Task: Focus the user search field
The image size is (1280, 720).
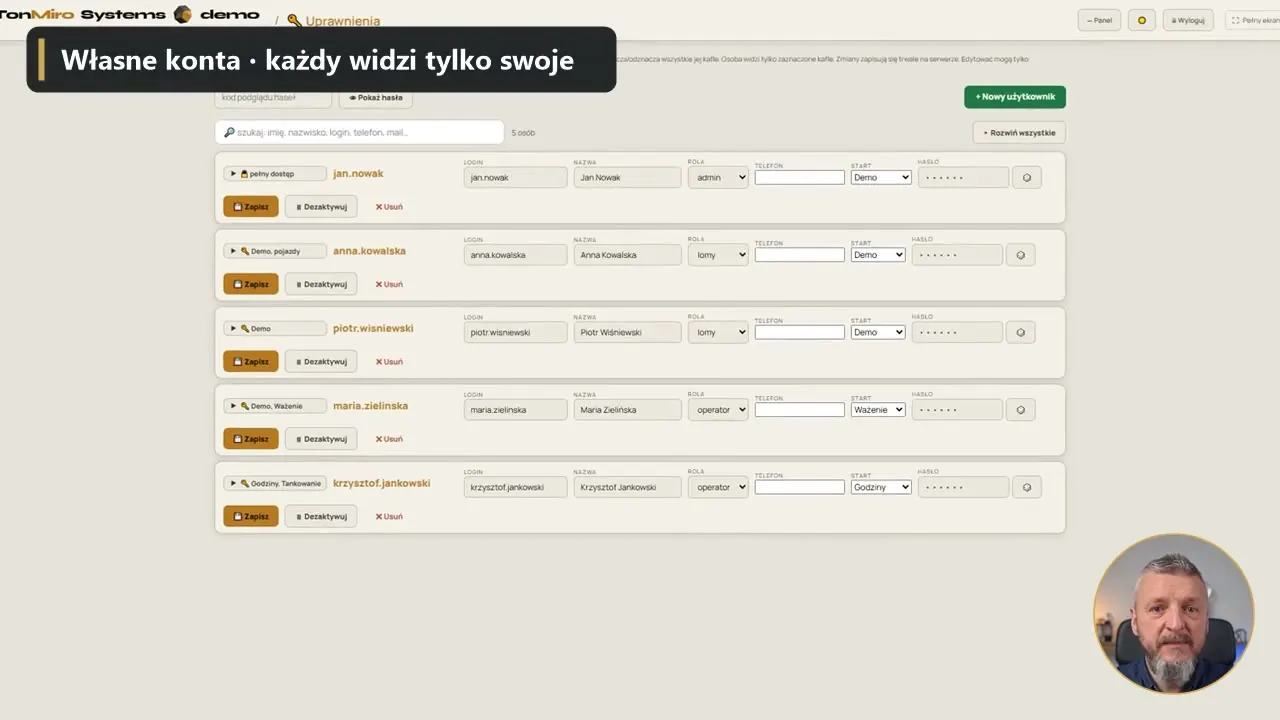Action: coord(360,132)
